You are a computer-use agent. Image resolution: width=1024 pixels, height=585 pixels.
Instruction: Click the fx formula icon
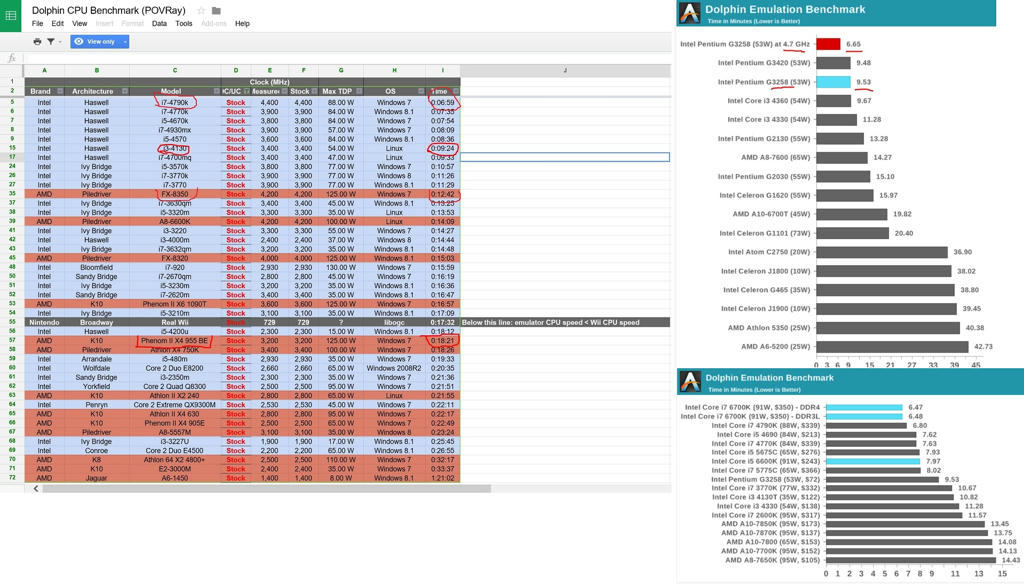12,58
